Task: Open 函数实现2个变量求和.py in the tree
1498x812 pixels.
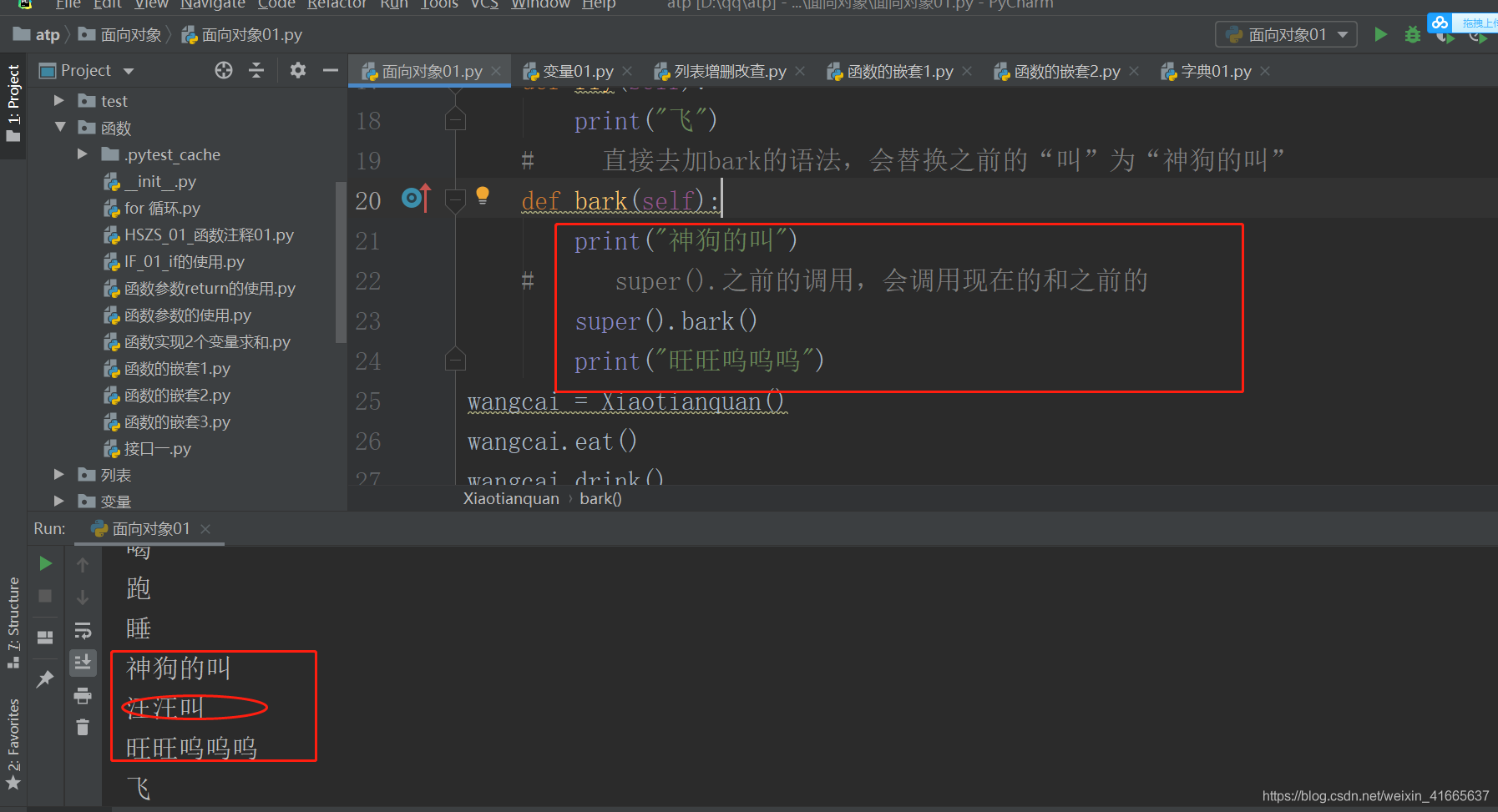Action: (197, 341)
